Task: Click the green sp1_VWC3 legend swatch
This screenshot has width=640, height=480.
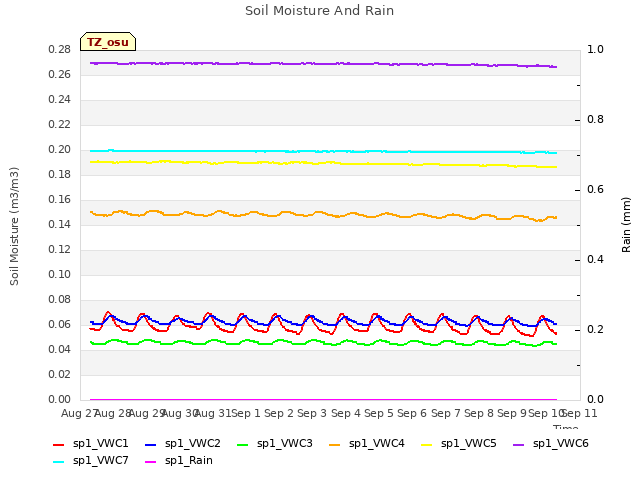Action: (243, 444)
